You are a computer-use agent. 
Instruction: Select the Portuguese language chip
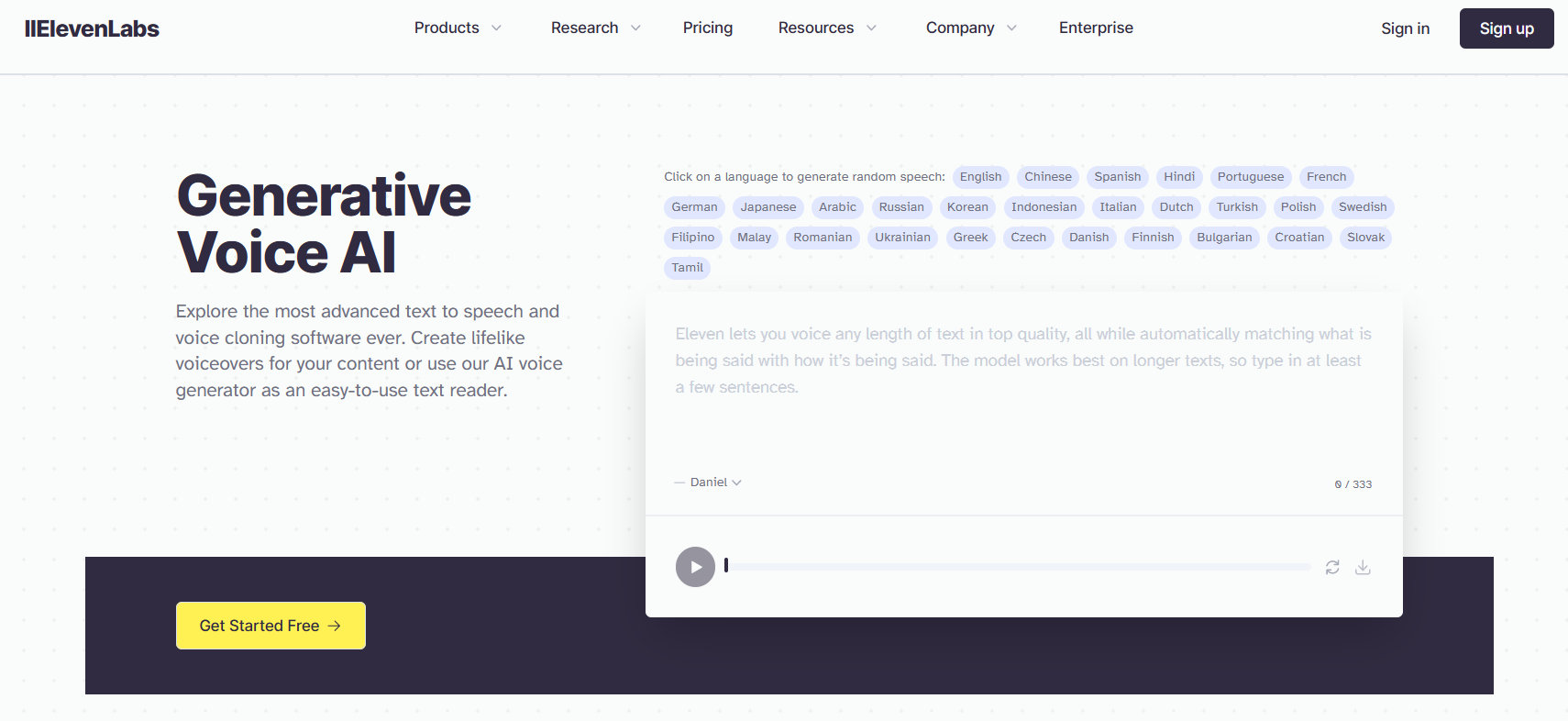tap(1251, 177)
